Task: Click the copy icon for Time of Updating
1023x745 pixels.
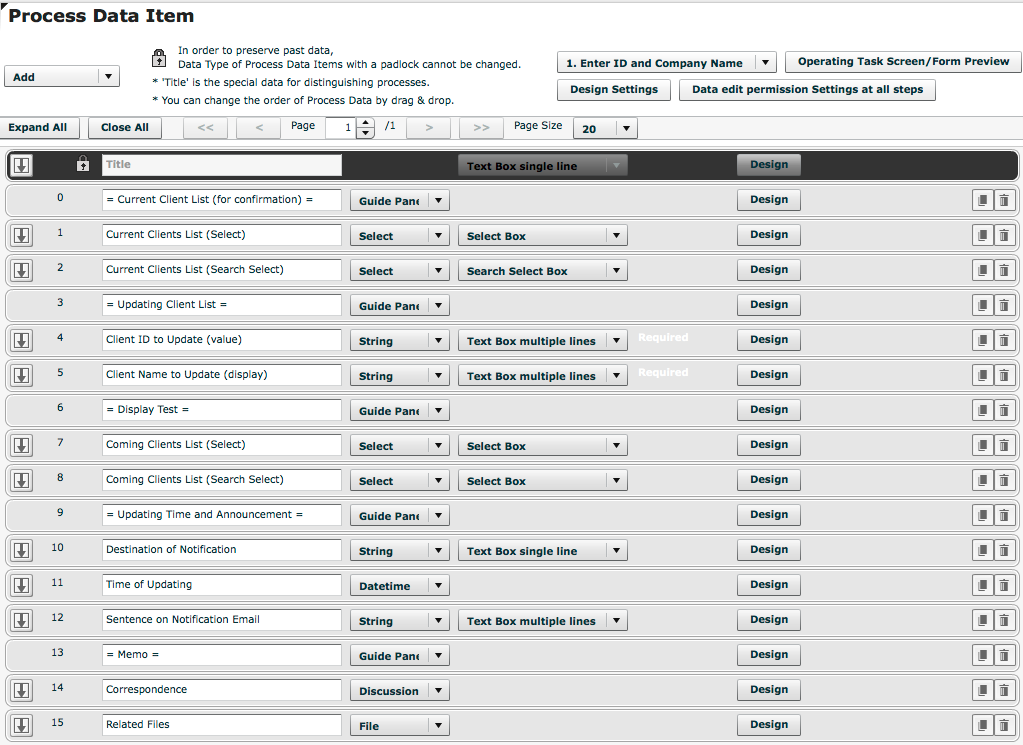Action: [x=982, y=584]
